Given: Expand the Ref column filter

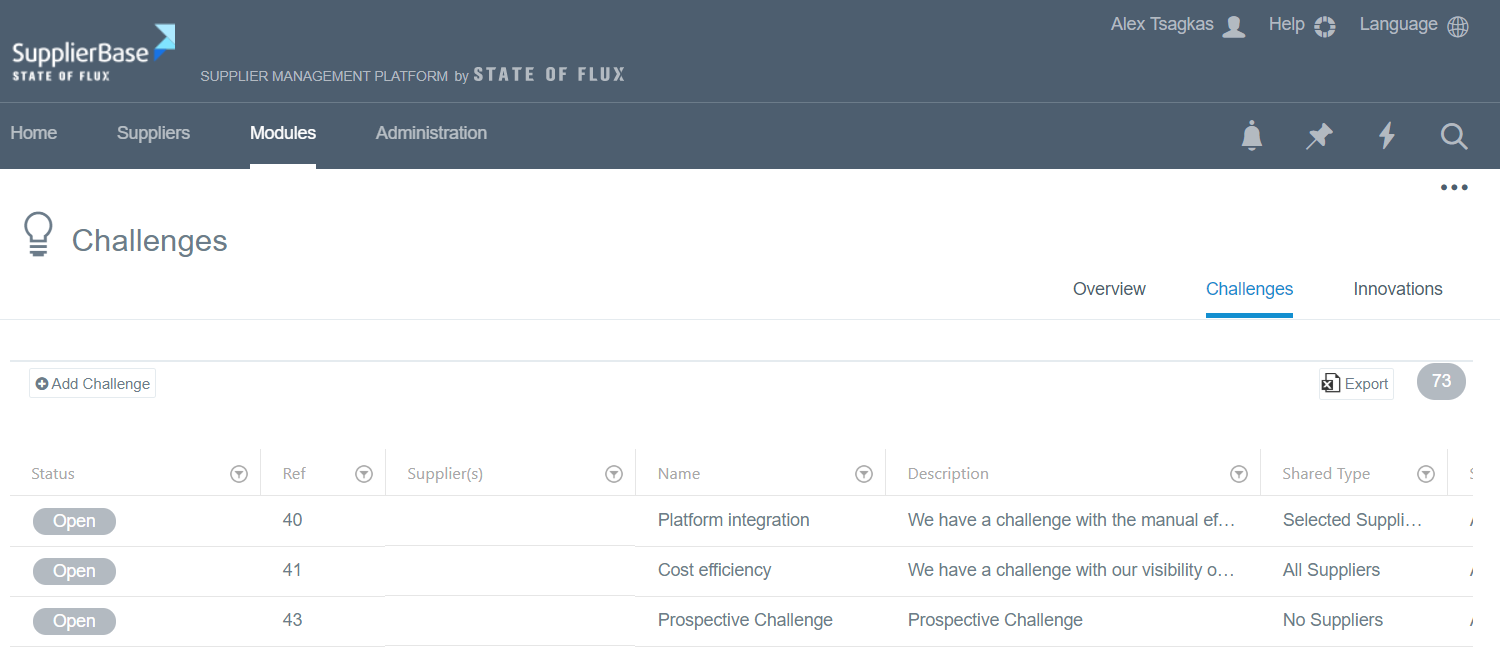Looking at the screenshot, I should pyautogui.click(x=364, y=474).
